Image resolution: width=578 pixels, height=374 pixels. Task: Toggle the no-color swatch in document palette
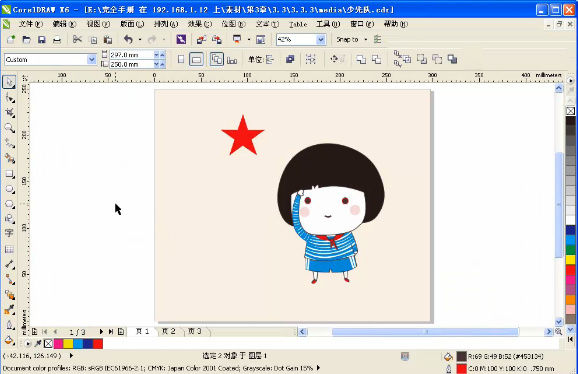pos(48,343)
